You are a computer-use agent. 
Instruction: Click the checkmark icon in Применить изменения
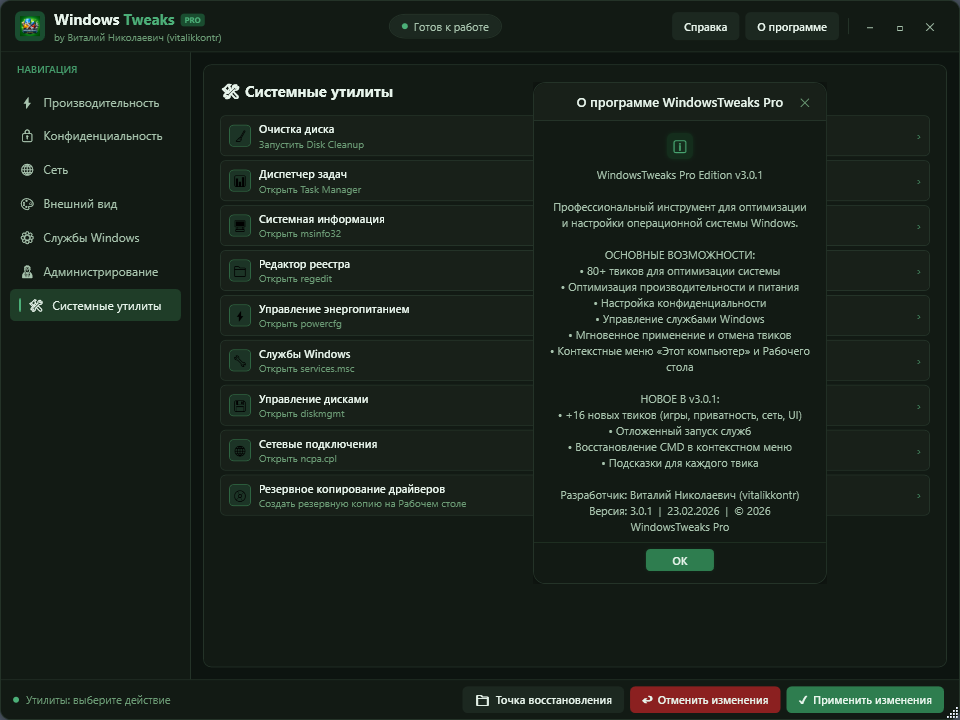click(x=803, y=700)
